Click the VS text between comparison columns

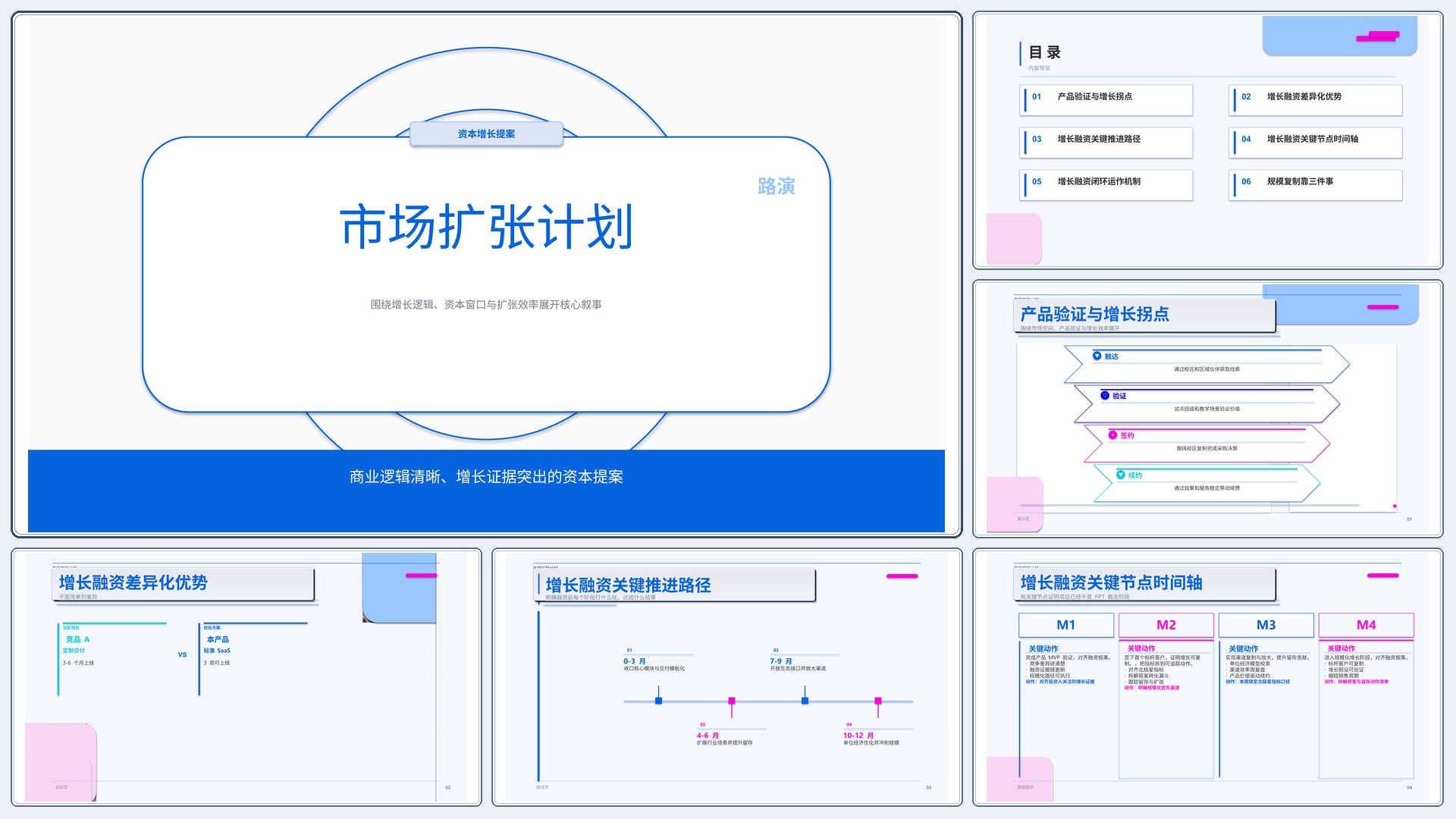pyautogui.click(x=182, y=654)
